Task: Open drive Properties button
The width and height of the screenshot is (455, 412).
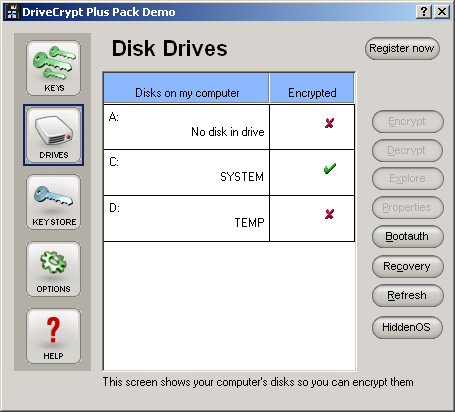Action: pyautogui.click(x=407, y=207)
